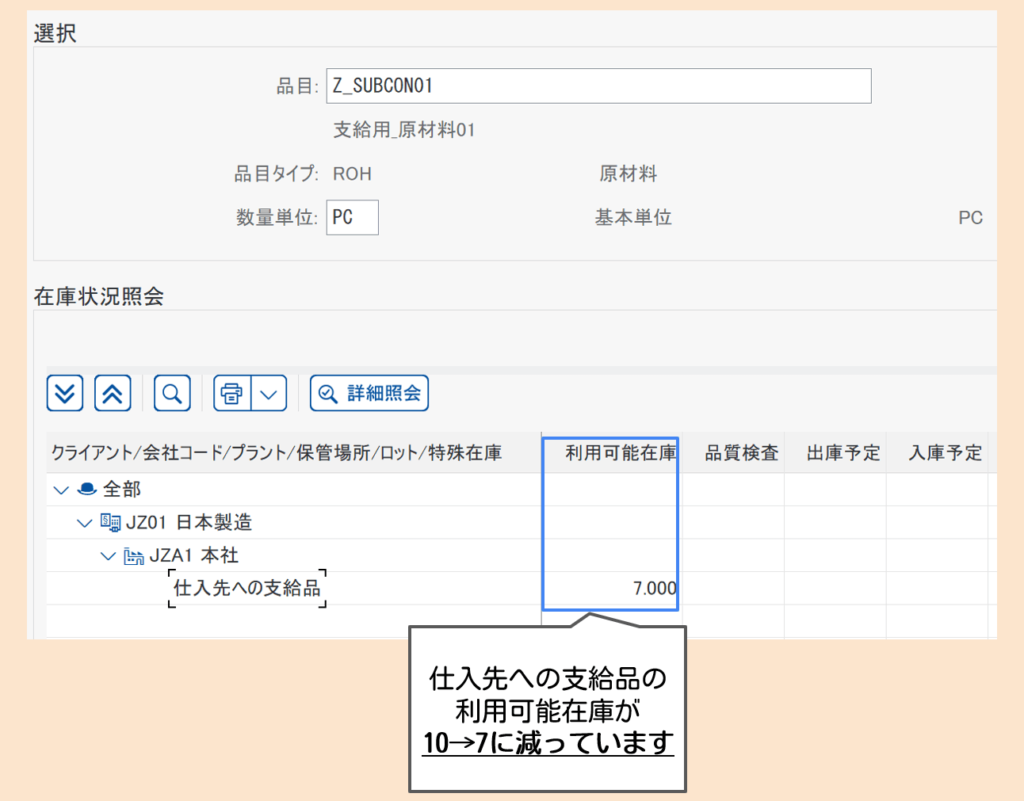Select the 仕入先への支給品 row
Image resolution: width=1024 pixels, height=801 pixels.
[247, 588]
